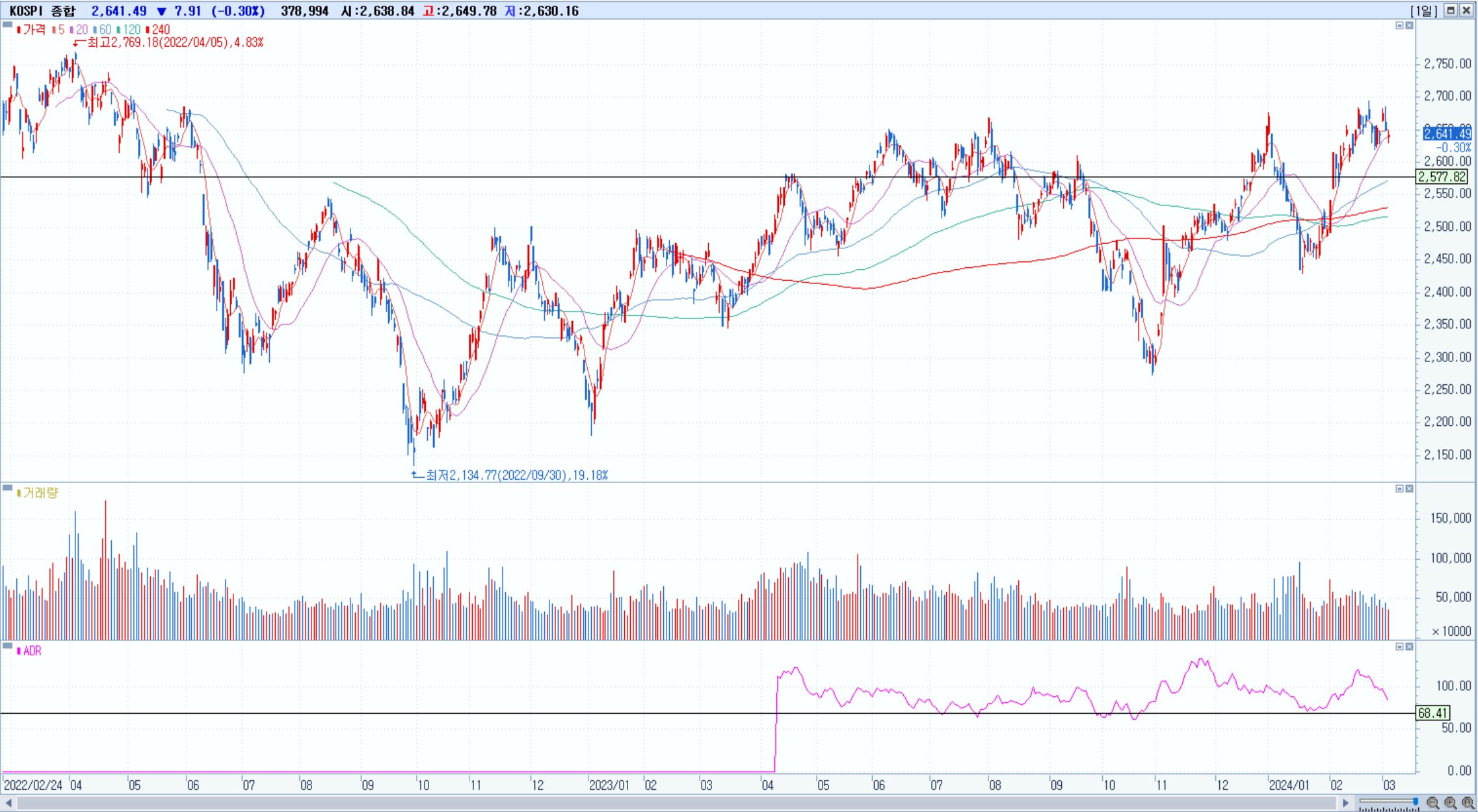This screenshot has width=1478, height=812.
Task: Open ADR pane menu handle at top-left
Action: [7, 646]
